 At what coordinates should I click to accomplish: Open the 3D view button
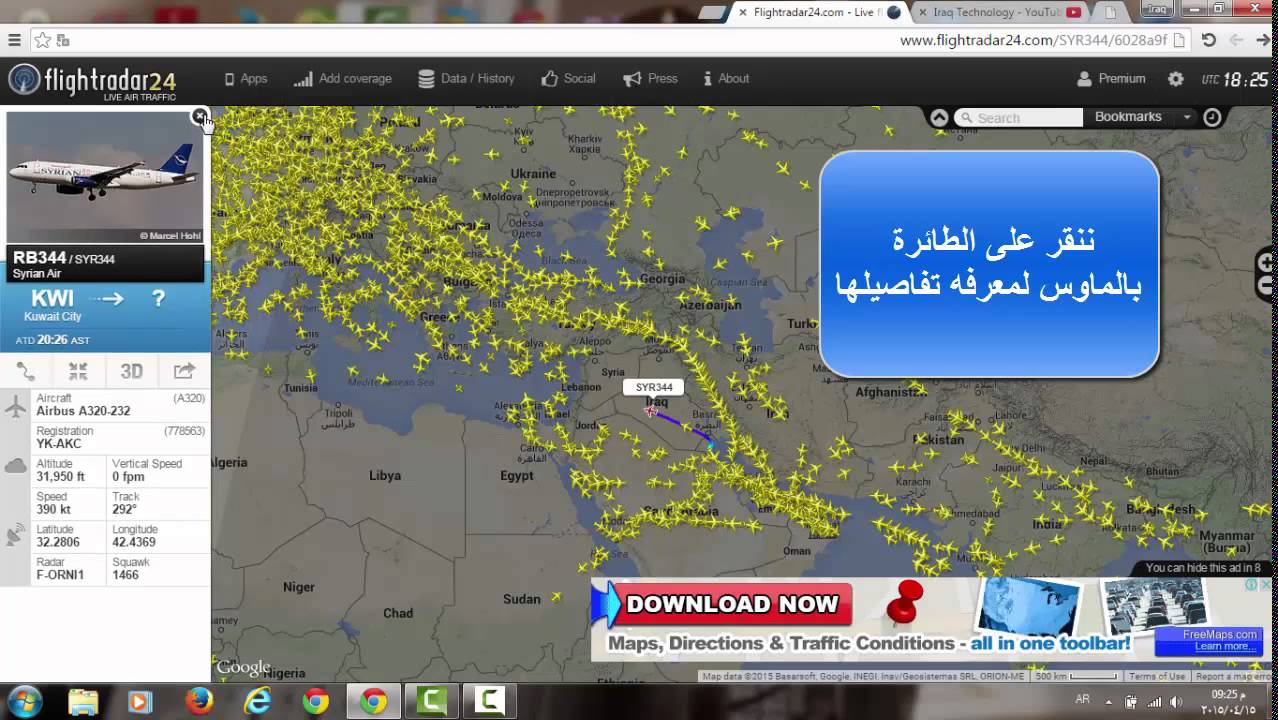pos(131,372)
